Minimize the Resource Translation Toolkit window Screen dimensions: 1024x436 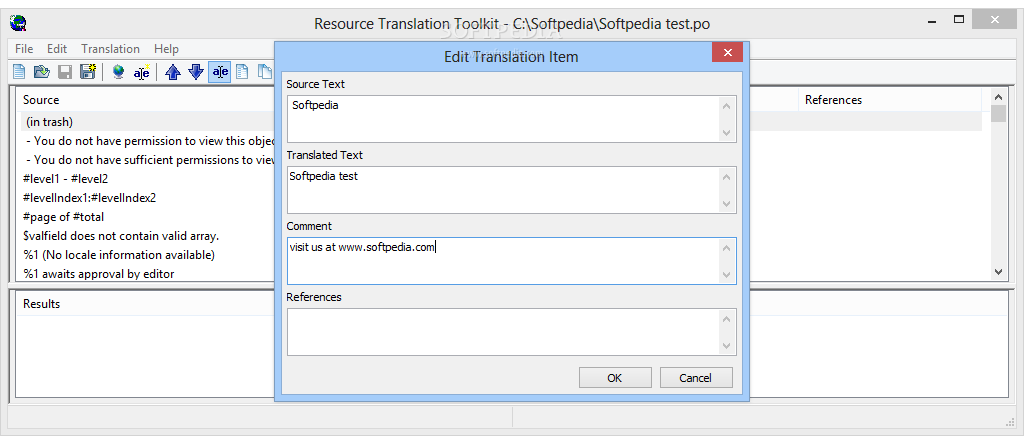pos(931,21)
